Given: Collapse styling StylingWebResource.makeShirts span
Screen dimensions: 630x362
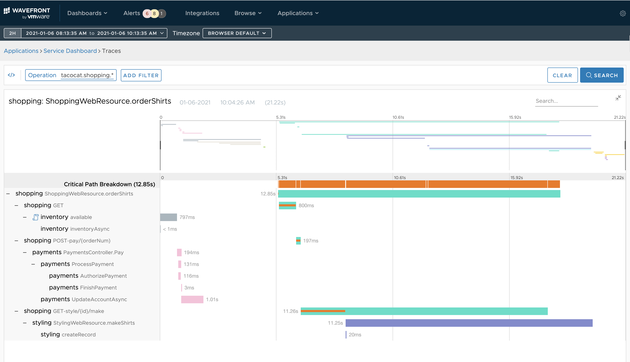Looking at the screenshot, I should click(25, 323).
